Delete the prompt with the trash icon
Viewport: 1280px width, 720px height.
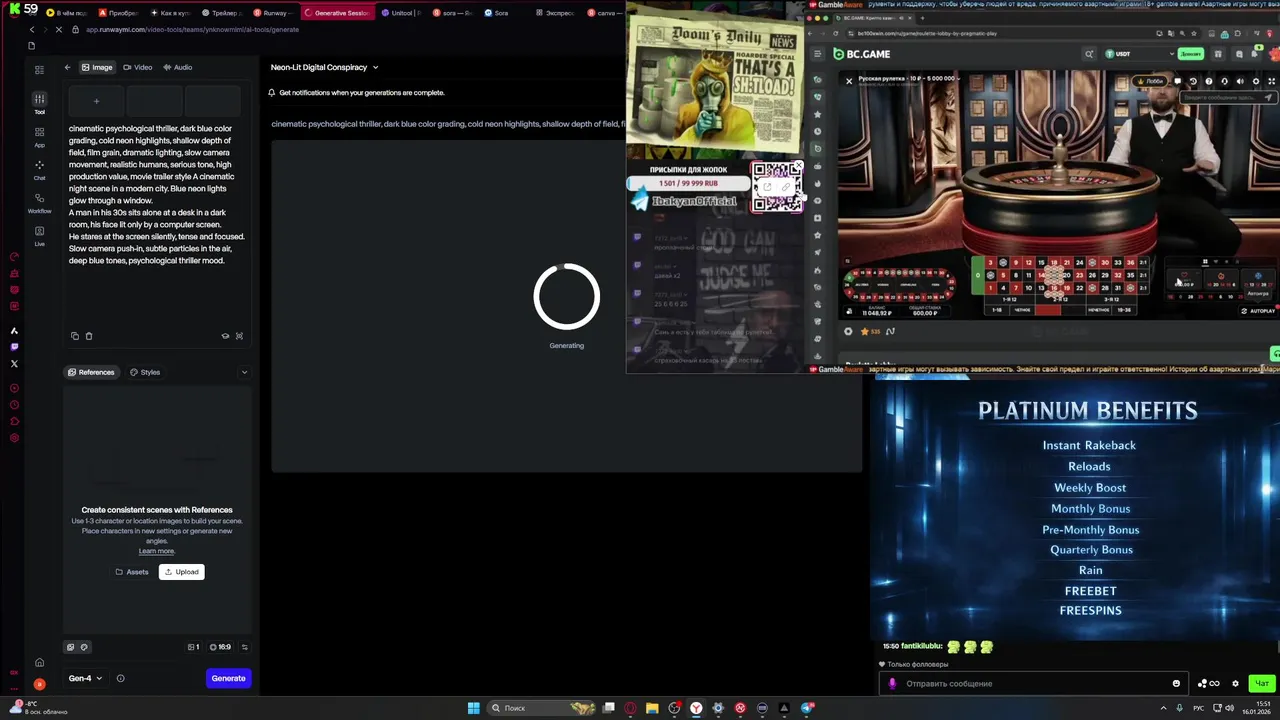point(89,336)
